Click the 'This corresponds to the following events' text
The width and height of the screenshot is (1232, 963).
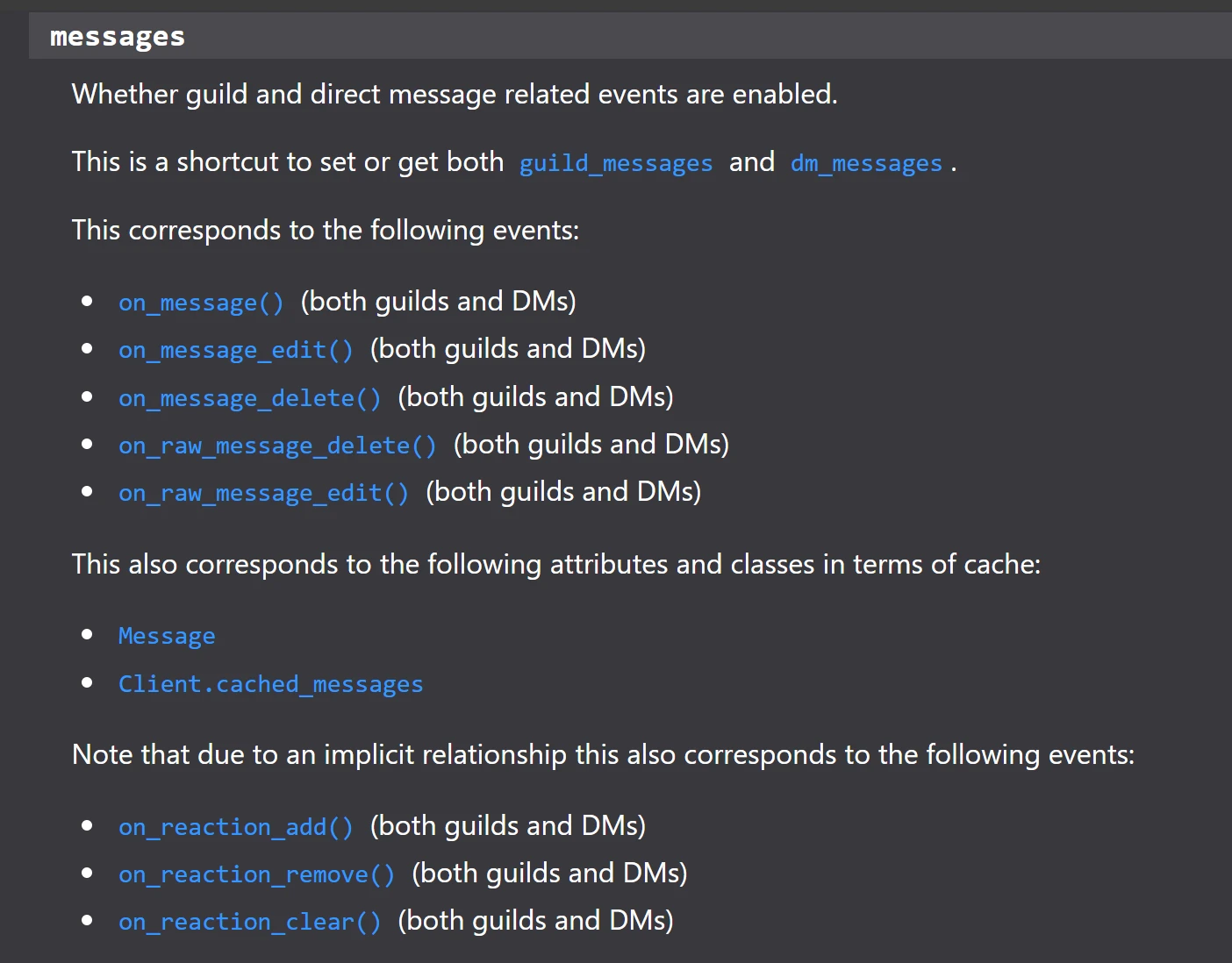[x=325, y=231]
